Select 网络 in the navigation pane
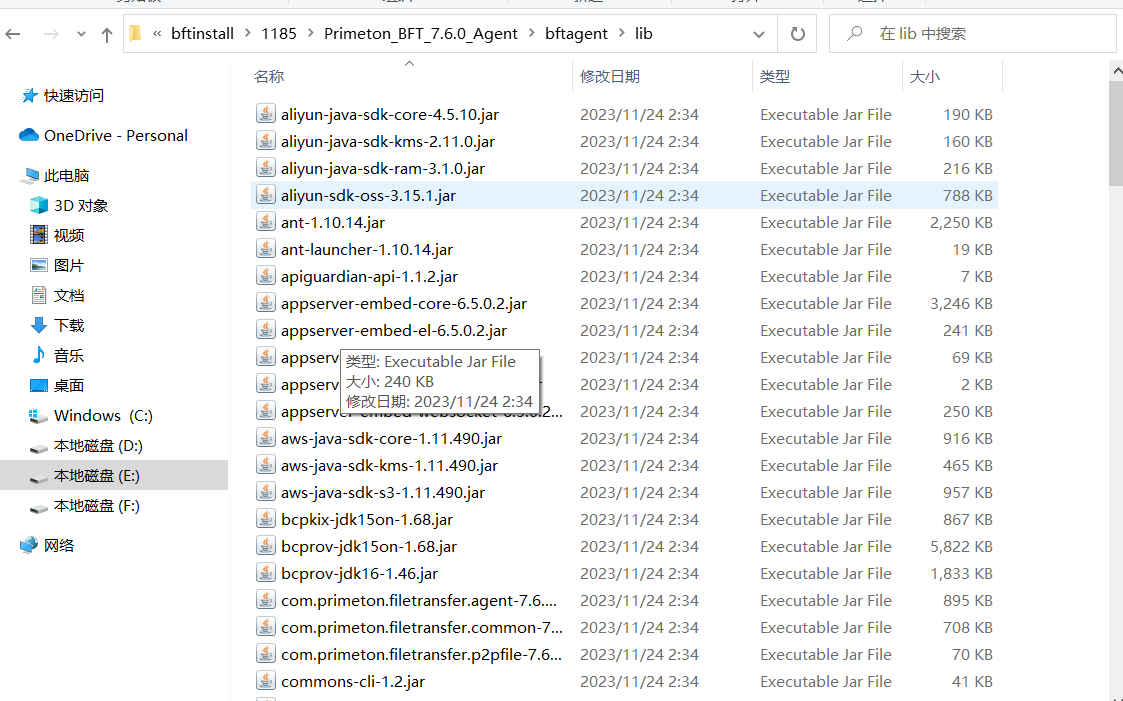This screenshot has width=1123, height=701. pos(59,545)
